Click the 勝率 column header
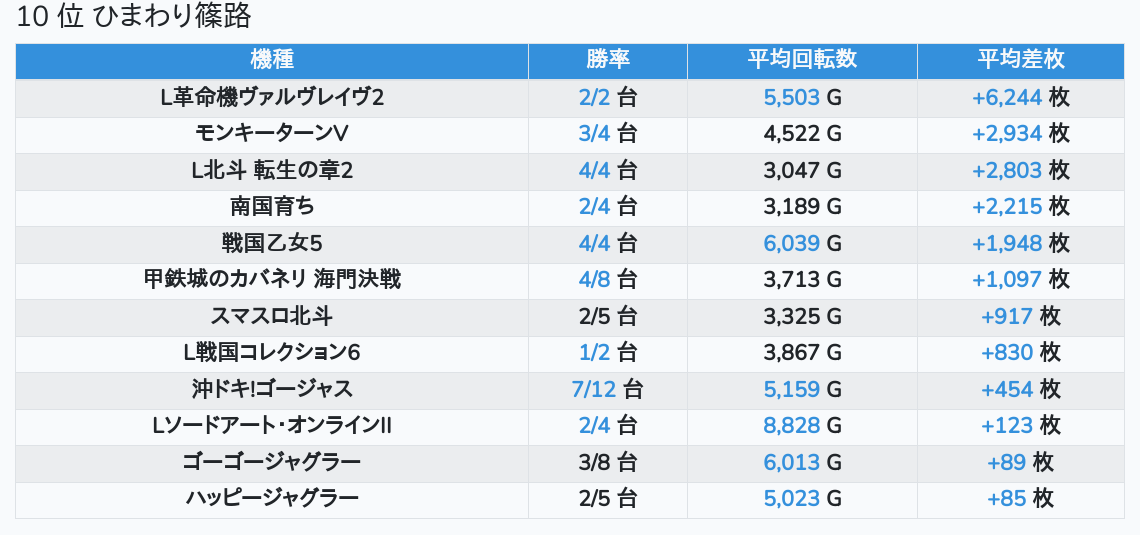 [608, 60]
